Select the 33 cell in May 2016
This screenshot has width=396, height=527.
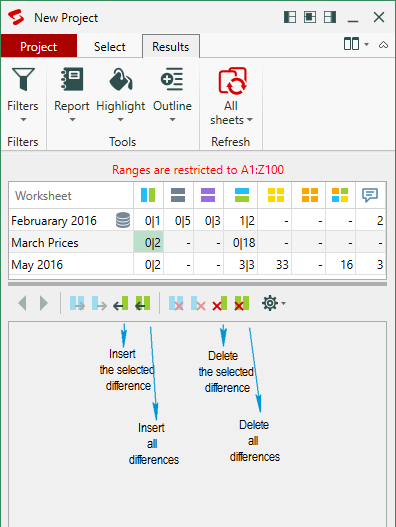(275, 265)
